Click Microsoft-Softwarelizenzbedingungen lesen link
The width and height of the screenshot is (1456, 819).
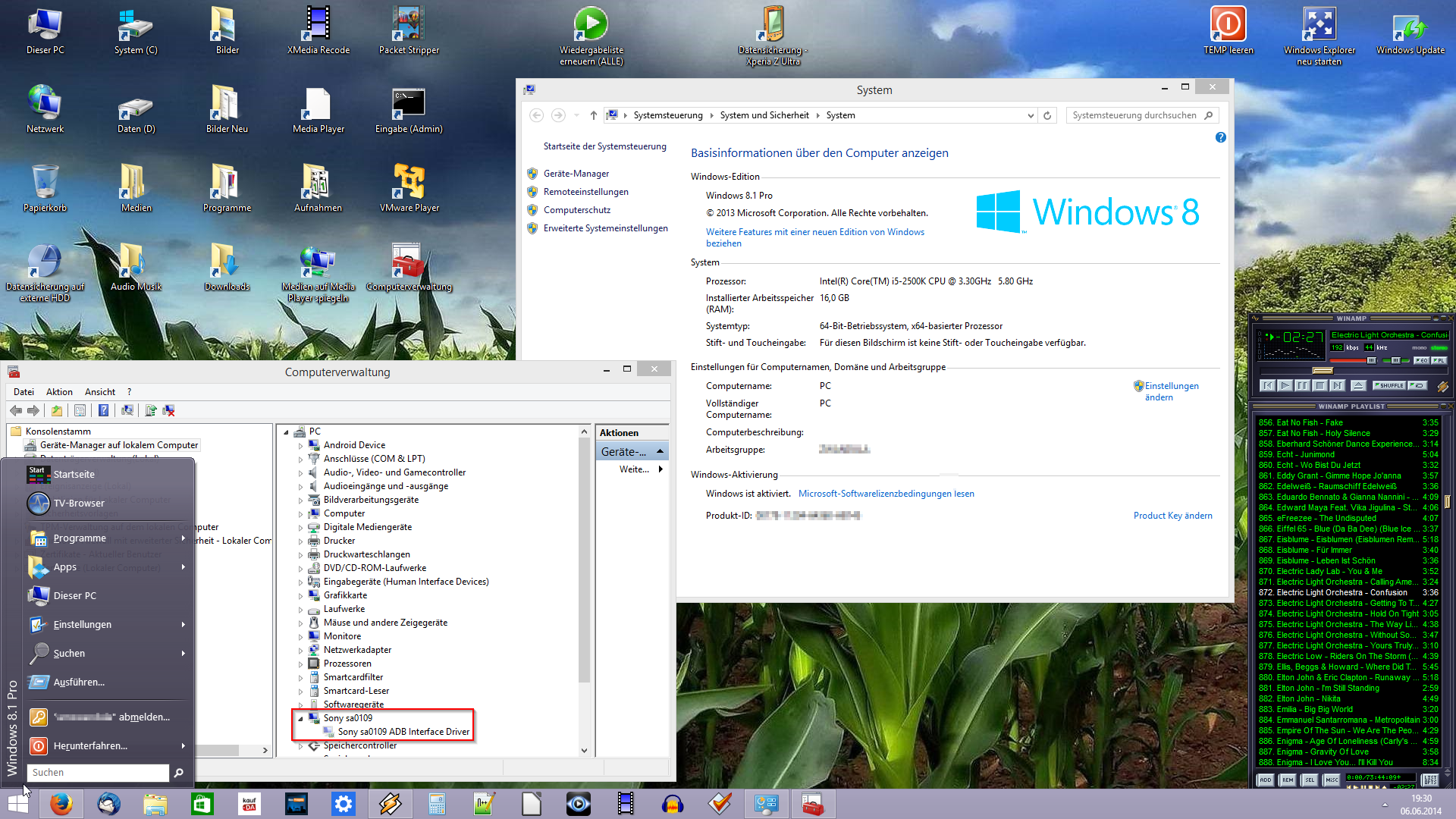tap(886, 494)
